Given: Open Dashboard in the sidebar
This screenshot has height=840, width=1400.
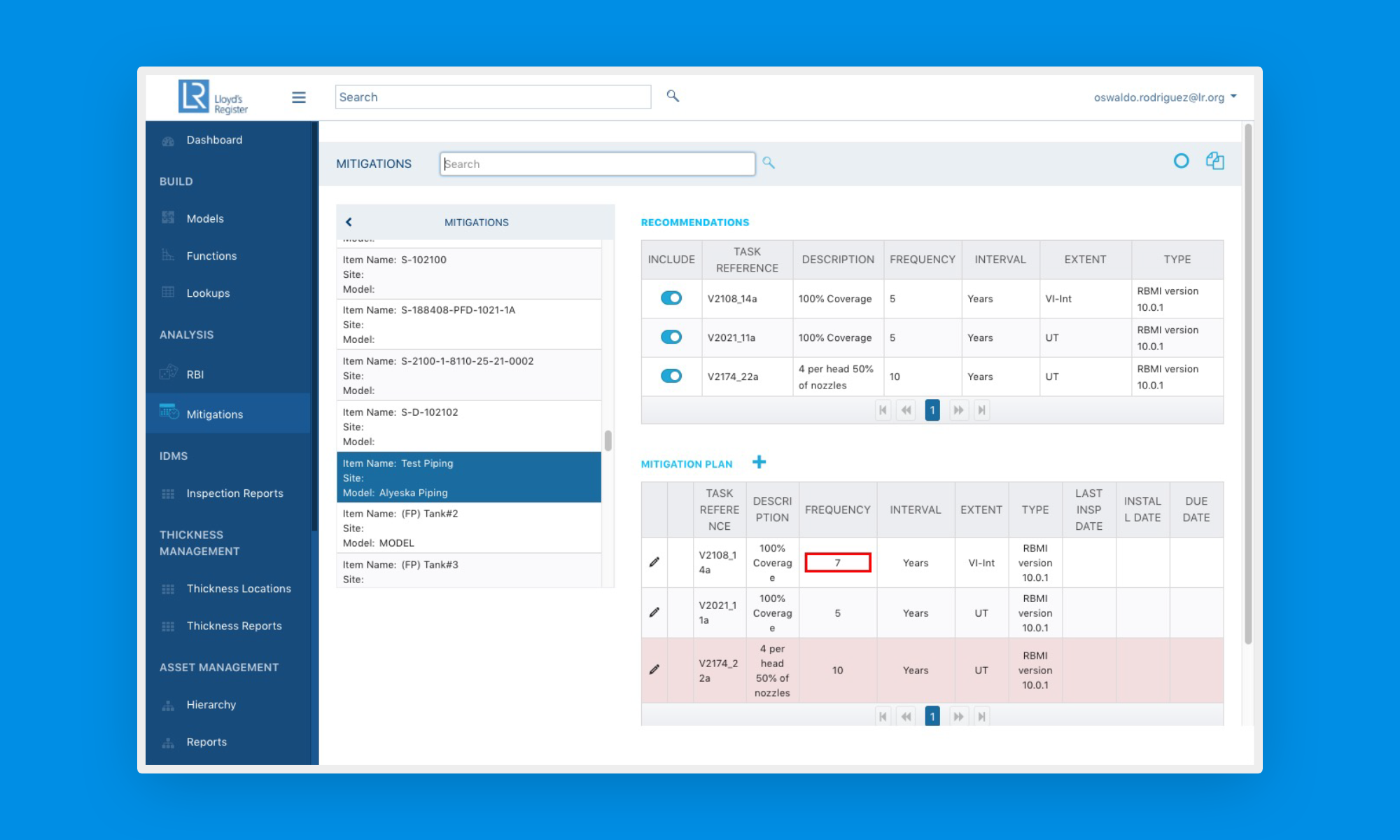Looking at the screenshot, I should click(x=214, y=140).
